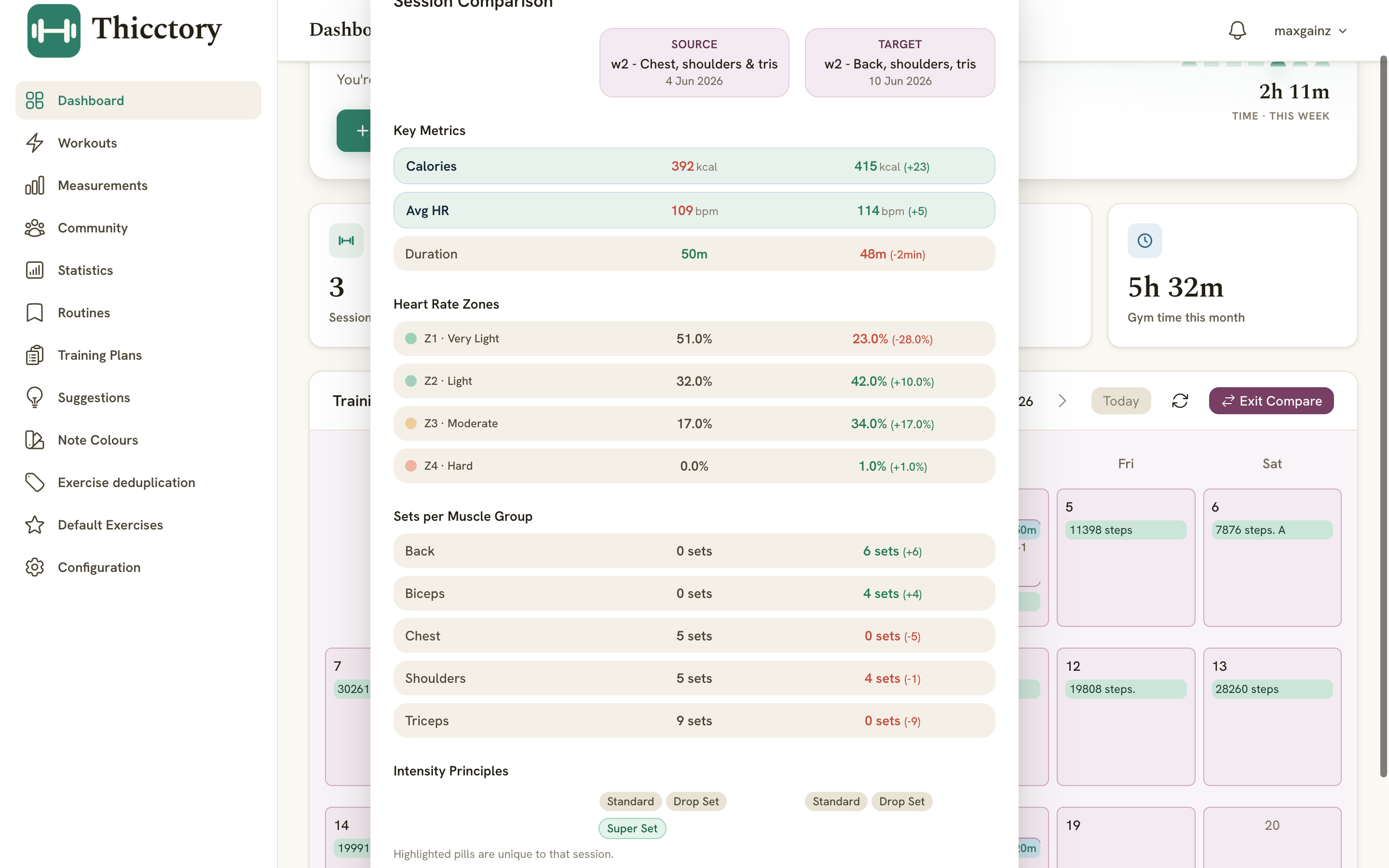Click the Calories metric row

[x=694, y=166]
